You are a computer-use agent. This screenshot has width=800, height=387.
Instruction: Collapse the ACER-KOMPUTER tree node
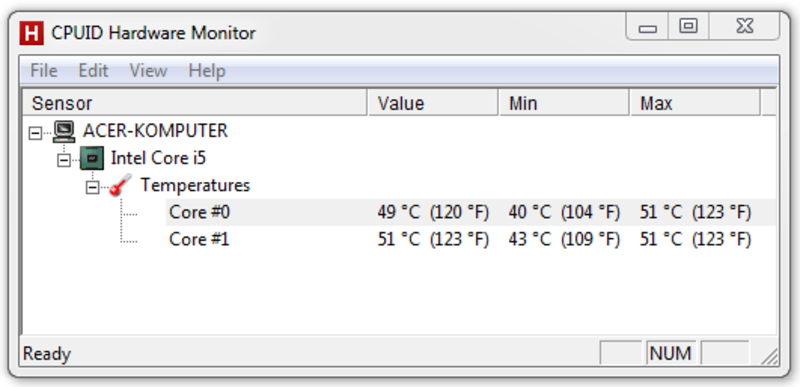point(35,133)
